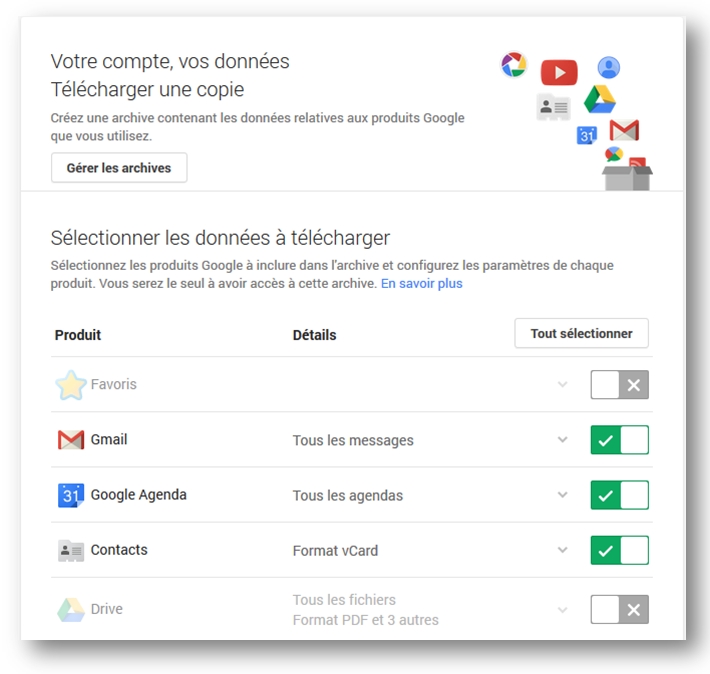Expand the Gmail details chevron
This screenshot has width=710, height=674.
[x=562, y=439]
